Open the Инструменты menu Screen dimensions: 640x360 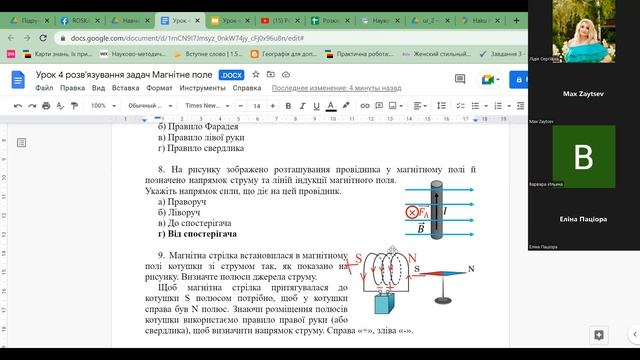pos(202,88)
